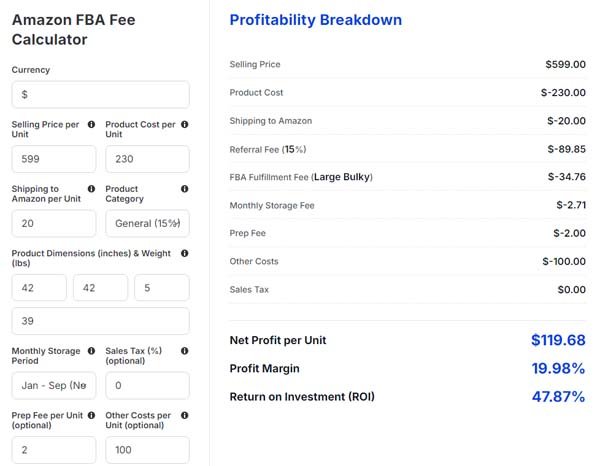The height and width of the screenshot is (466, 600).
Task: Click the Sales Tax field showing 0
Action: pos(147,386)
